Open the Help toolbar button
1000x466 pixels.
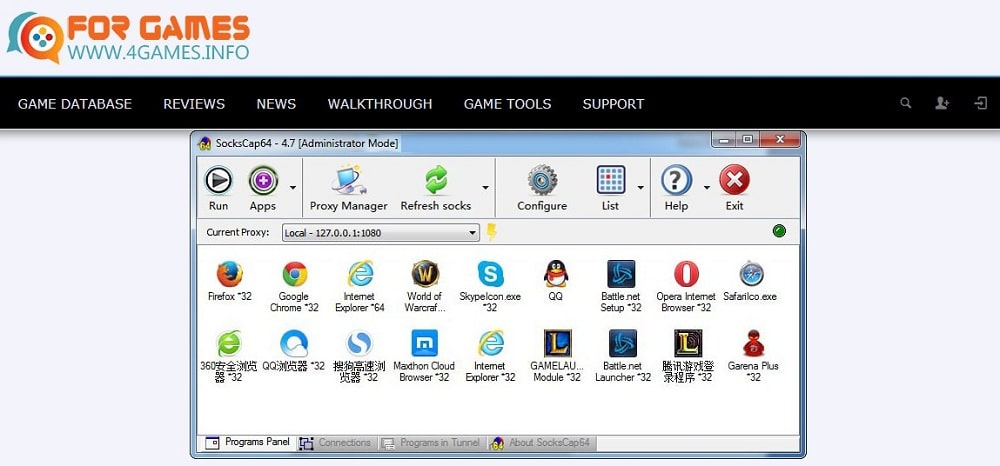tap(676, 188)
